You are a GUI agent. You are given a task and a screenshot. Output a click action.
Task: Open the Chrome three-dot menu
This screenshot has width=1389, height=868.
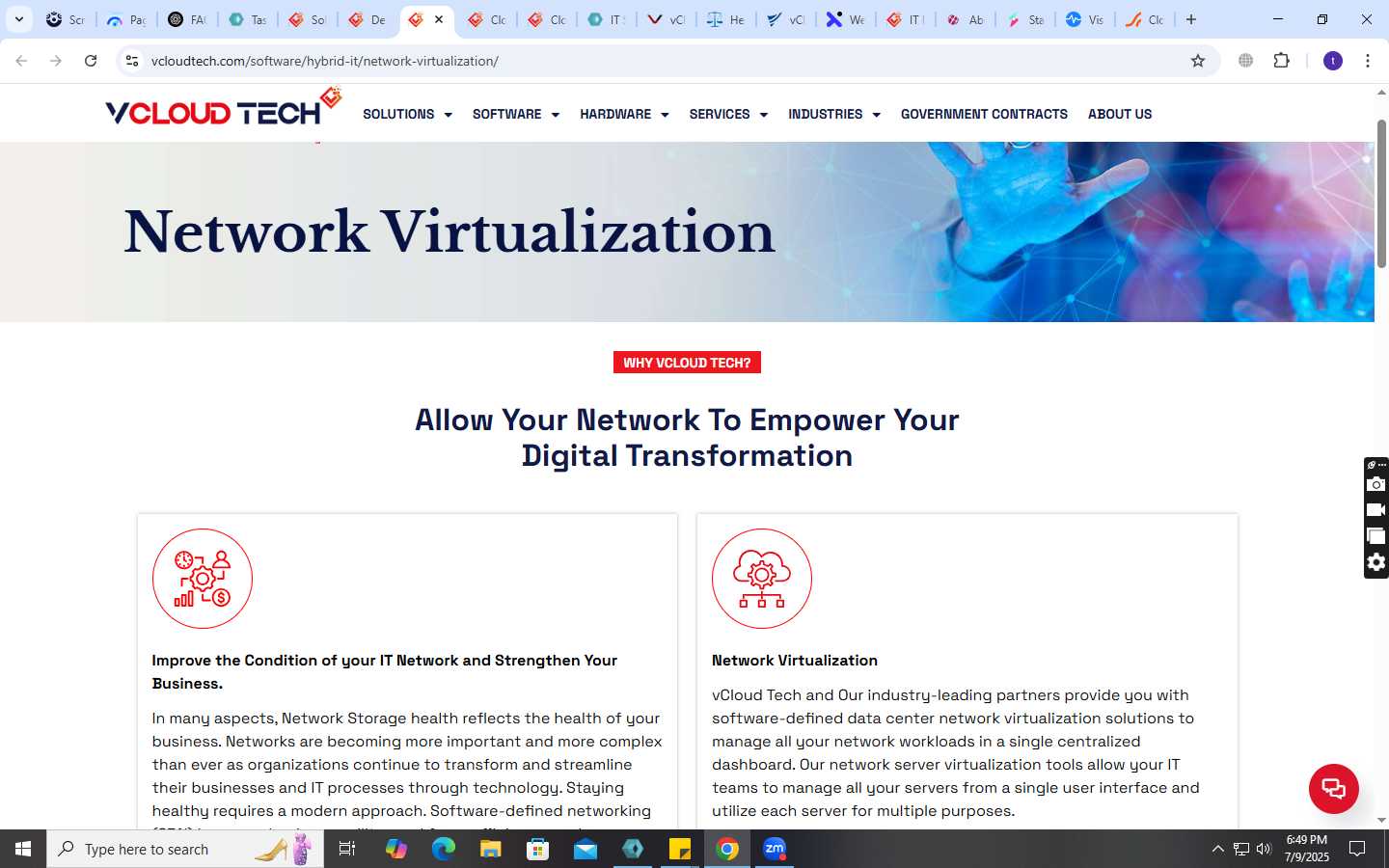click(x=1368, y=61)
